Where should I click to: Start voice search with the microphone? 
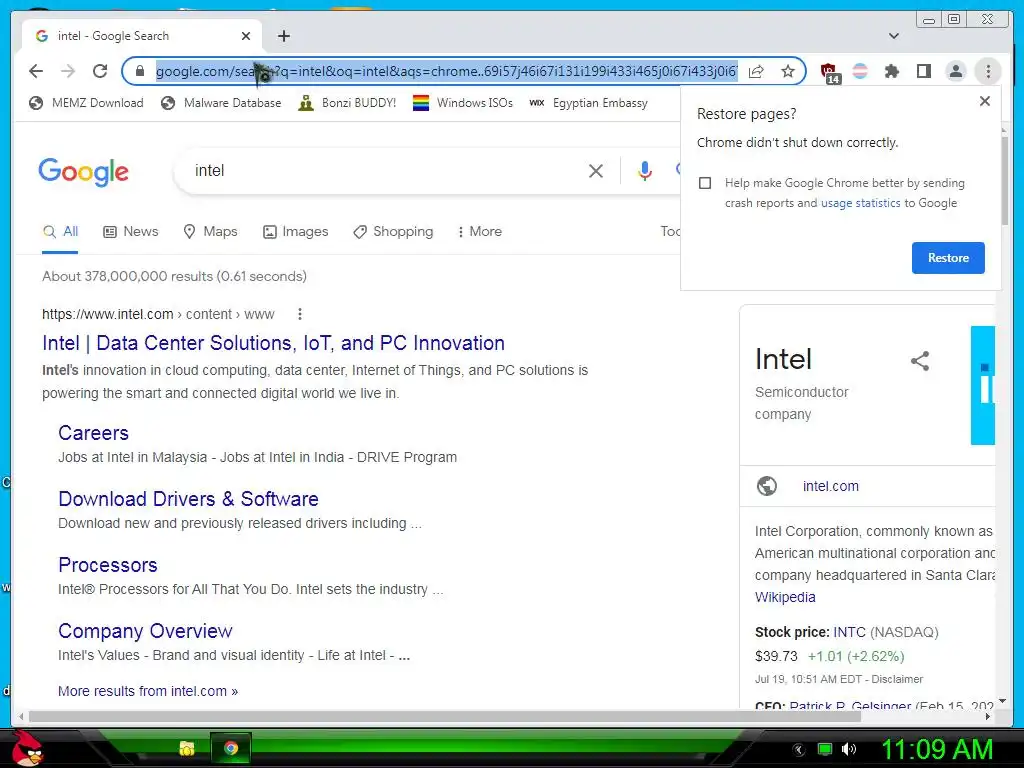click(645, 171)
